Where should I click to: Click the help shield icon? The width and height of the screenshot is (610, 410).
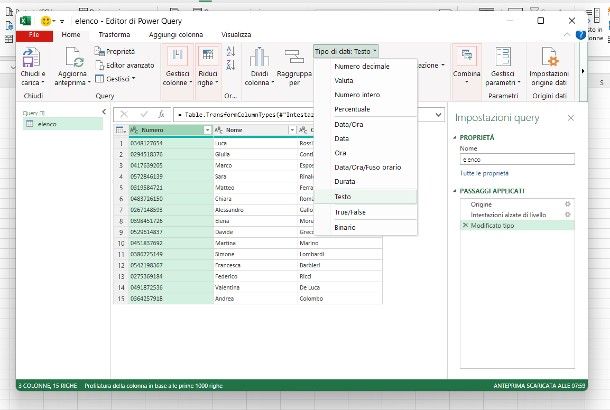click(580, 35)
